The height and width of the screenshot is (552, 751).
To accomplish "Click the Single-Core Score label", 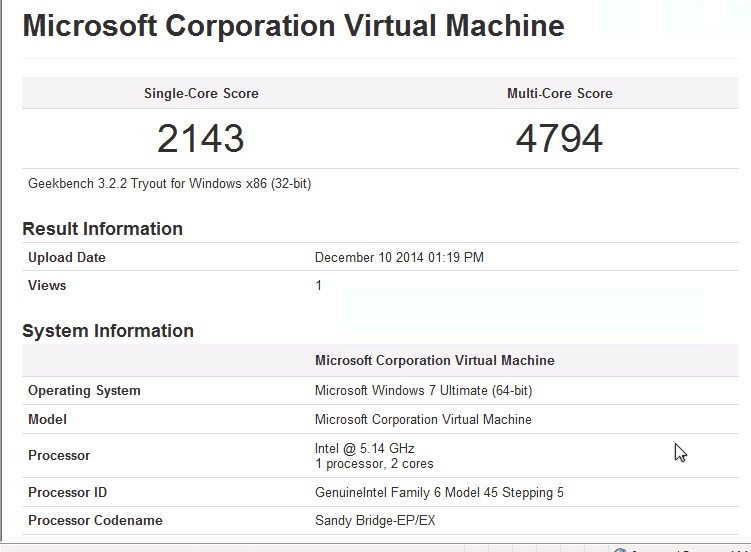I will click(x=201, y=93).
